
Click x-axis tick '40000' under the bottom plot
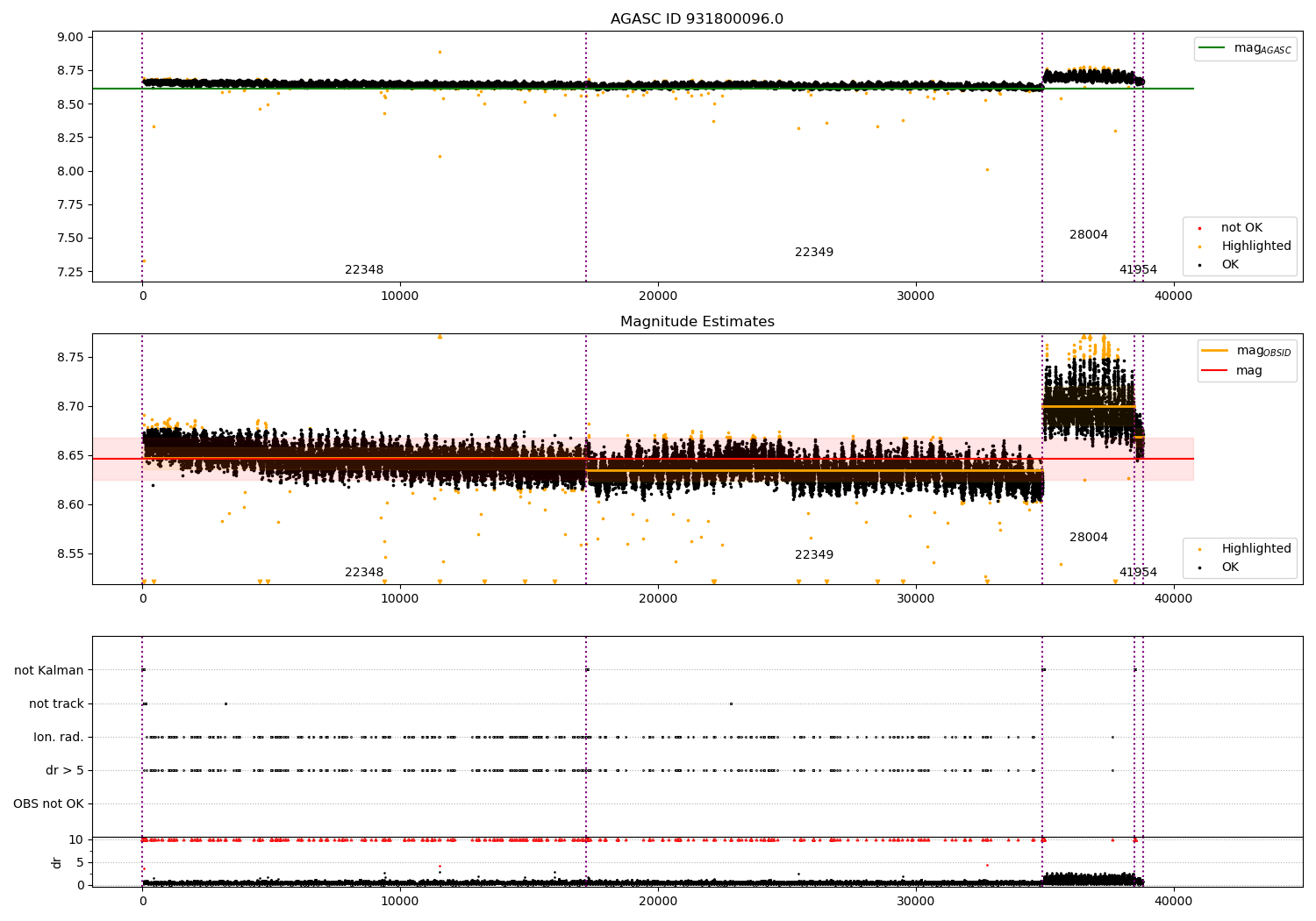1174,901
